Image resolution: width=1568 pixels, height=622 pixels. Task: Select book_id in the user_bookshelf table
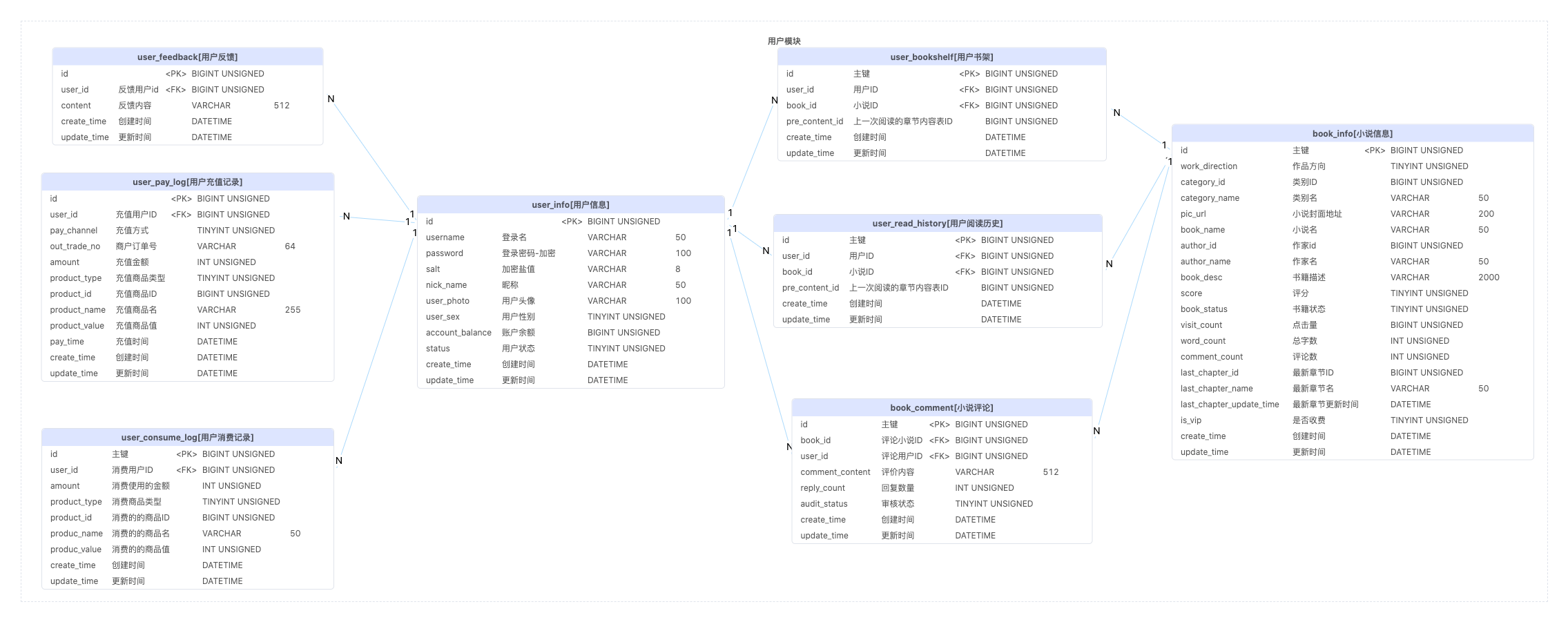[x=802, y=106]
